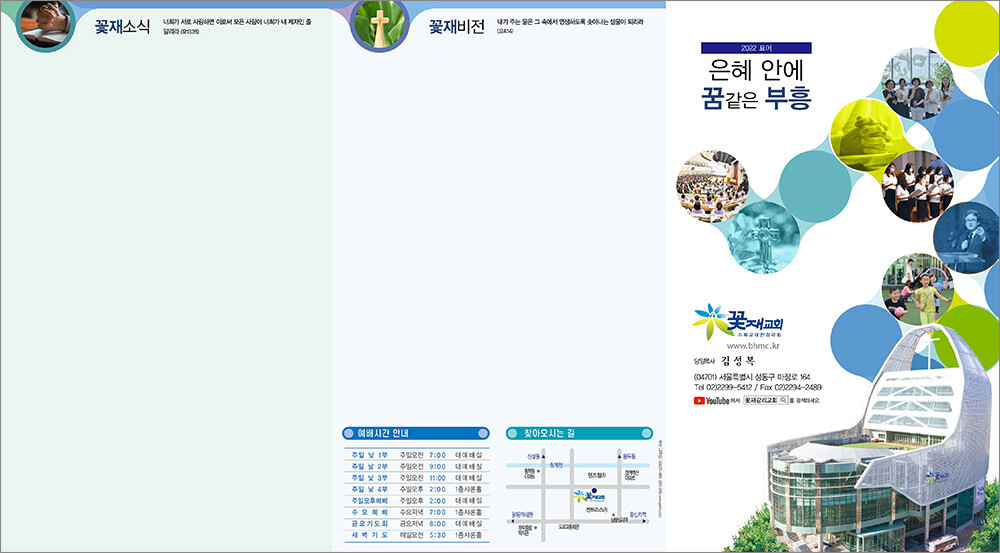The height and width of the screenshot is (553, 1000).
Task: Click the wooden cross circle image
Action: pyautogui.click(x=380, y=24)
